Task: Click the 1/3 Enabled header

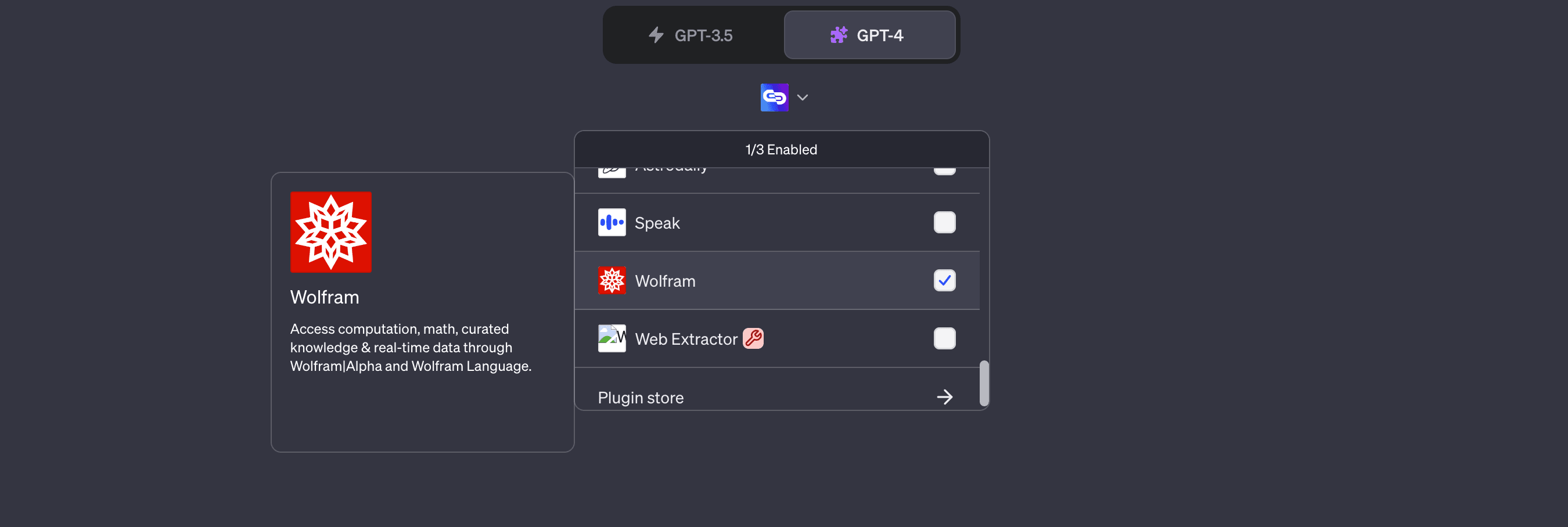Action: tap(781, 149)
